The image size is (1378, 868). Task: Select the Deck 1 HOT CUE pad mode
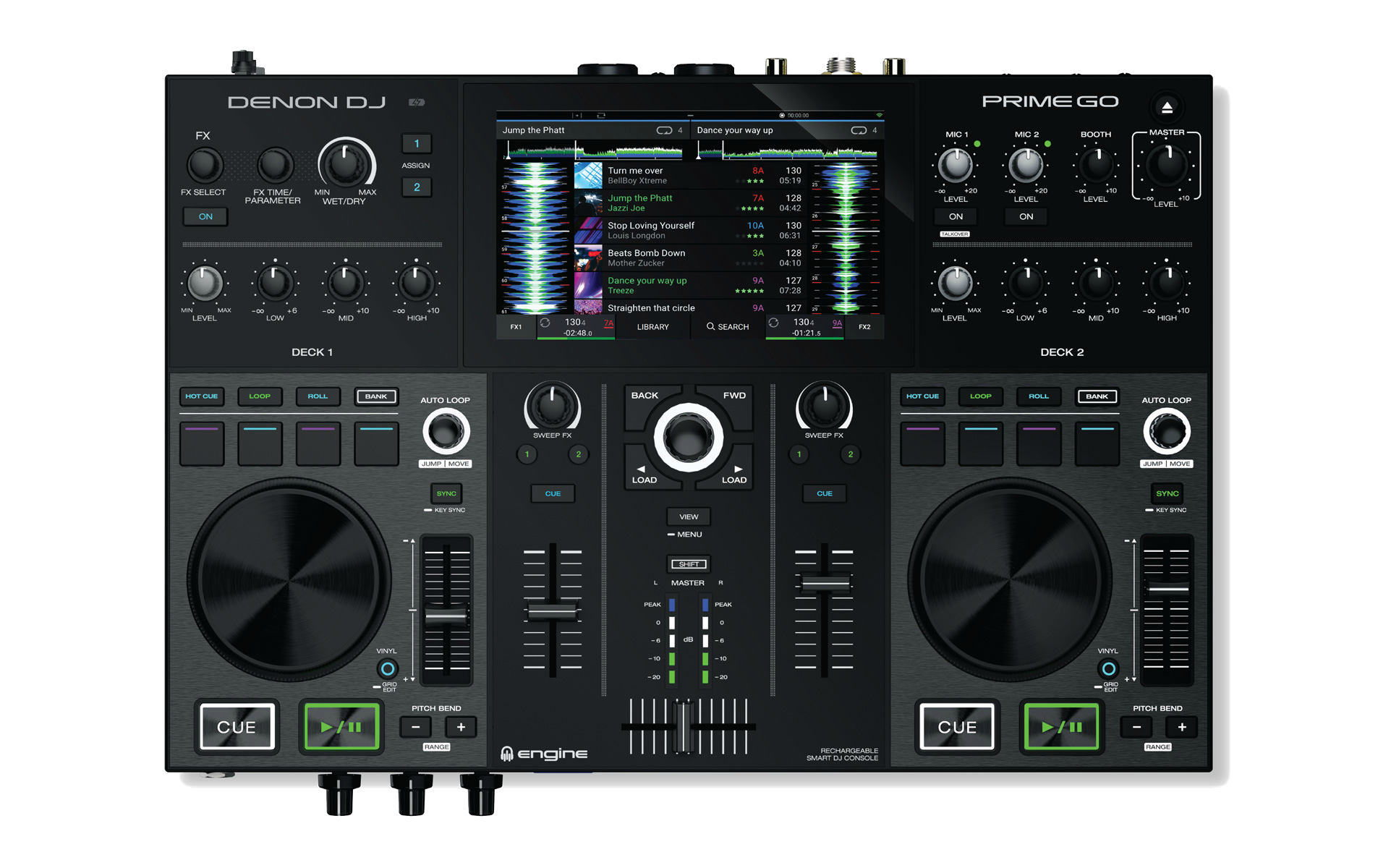pos(201,396)
